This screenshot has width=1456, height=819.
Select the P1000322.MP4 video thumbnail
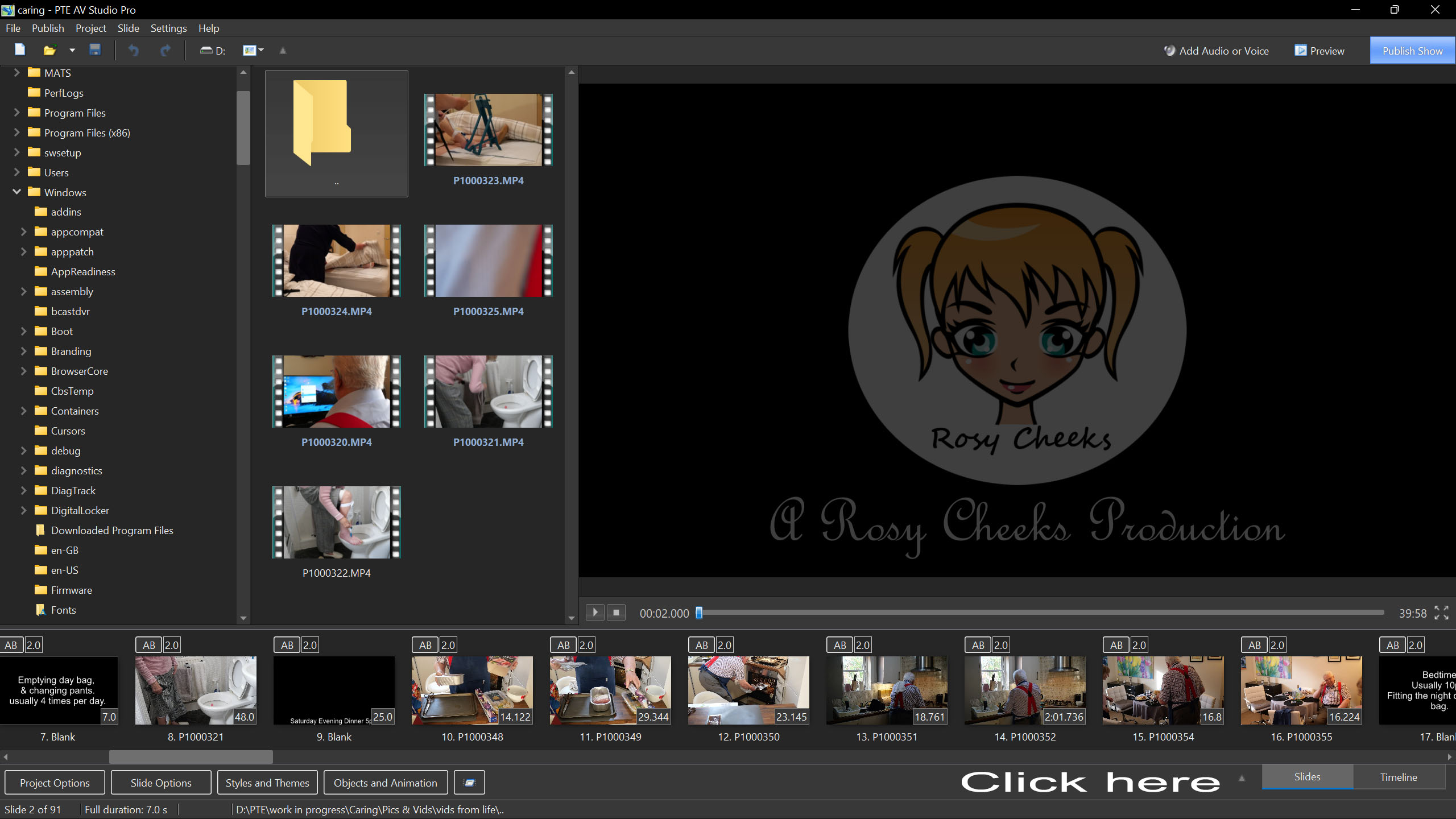point(337,523)
